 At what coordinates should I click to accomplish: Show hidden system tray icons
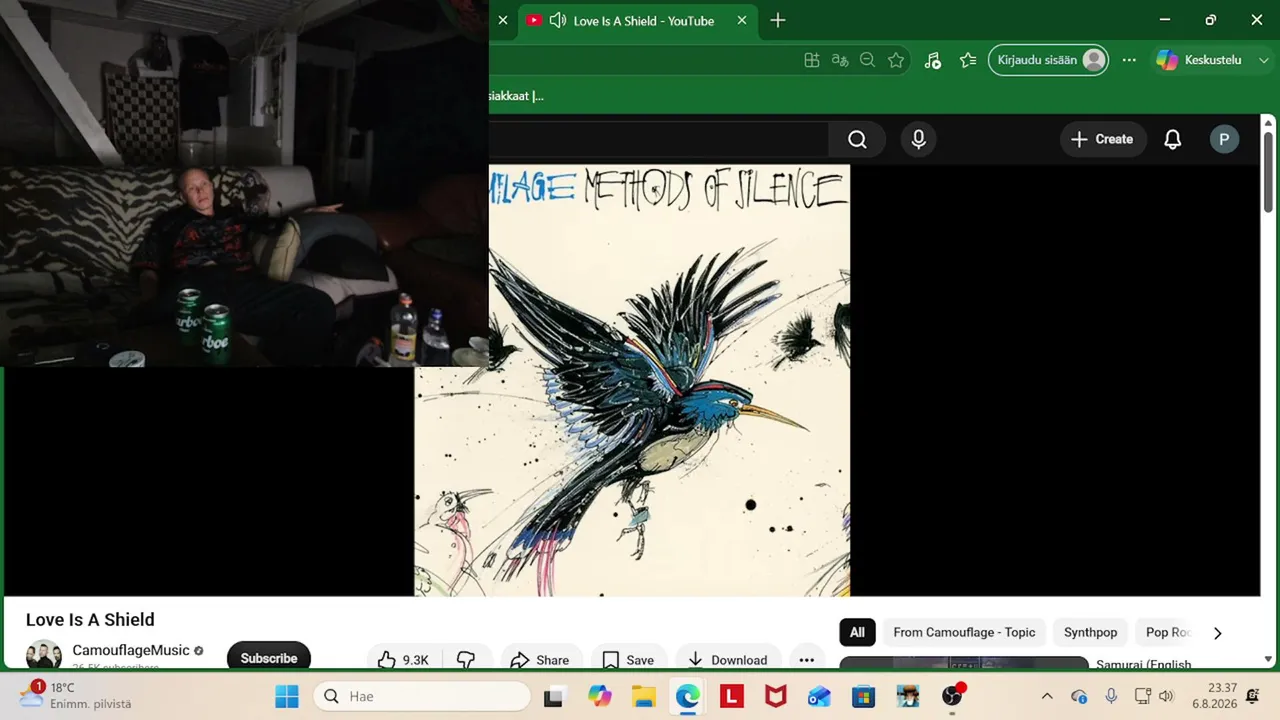click(1047, 696)
